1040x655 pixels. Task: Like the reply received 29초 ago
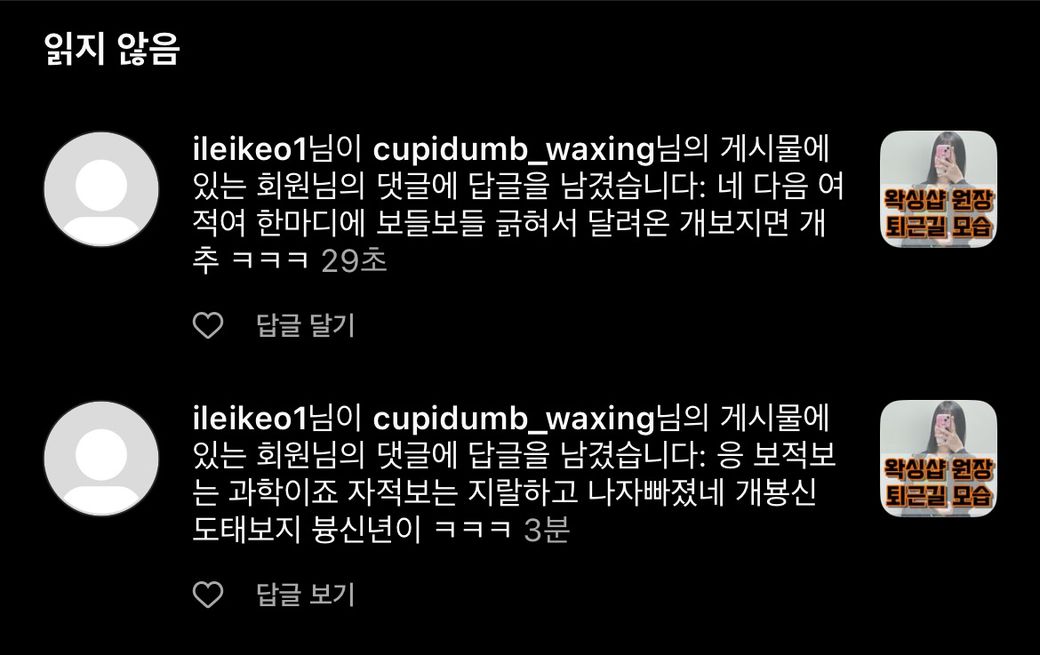208,325
